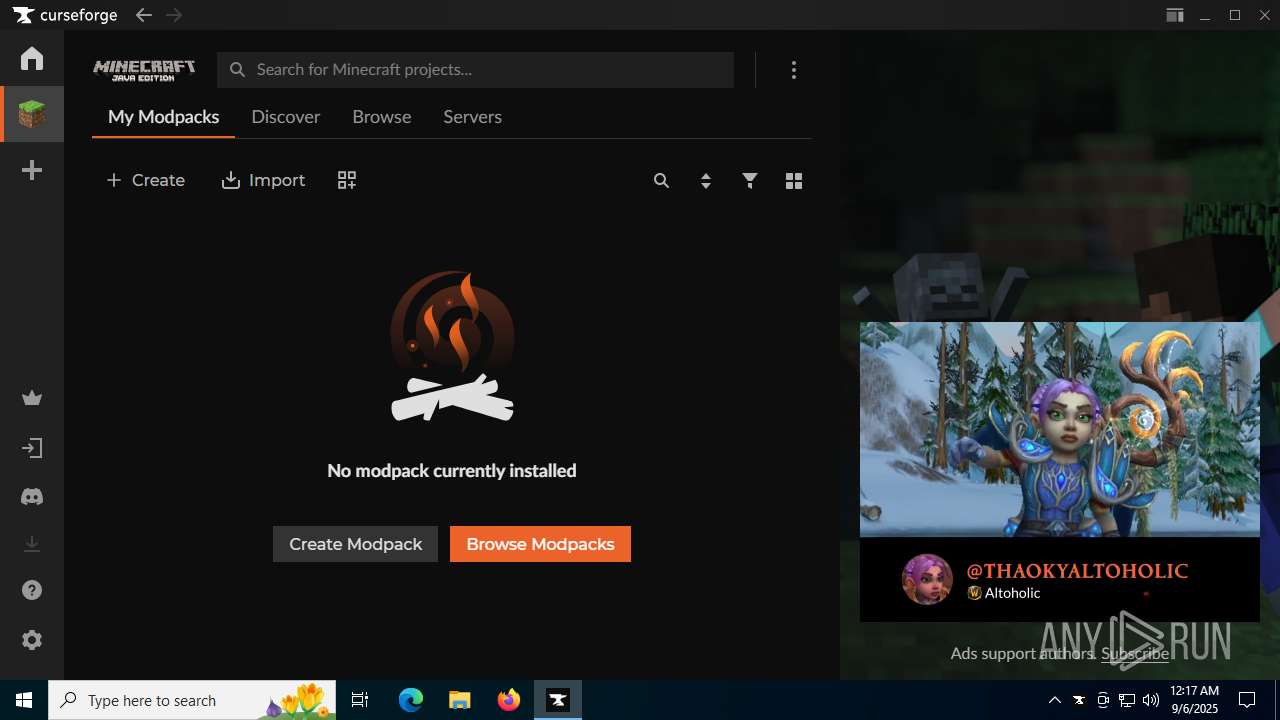
Task: Add a new game with plus icon
Action: click(x=32, y=171)
